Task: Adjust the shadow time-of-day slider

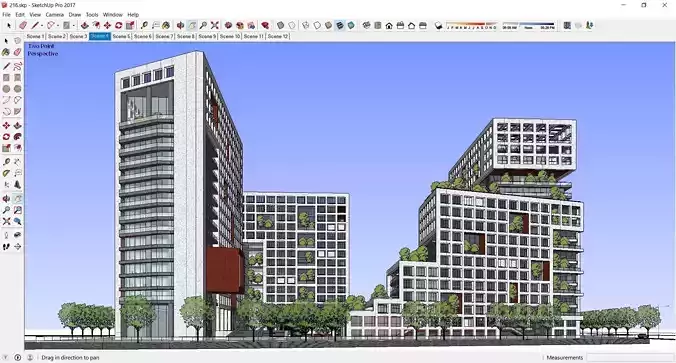Action: point(529,25)
